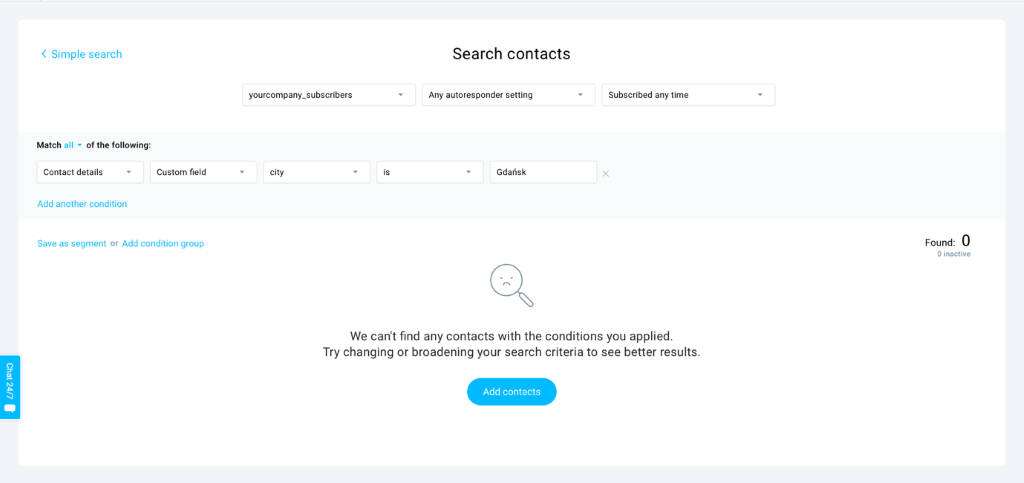
Task: Open the Chat 24/7 widget
Action: click(x=10, y=387)
